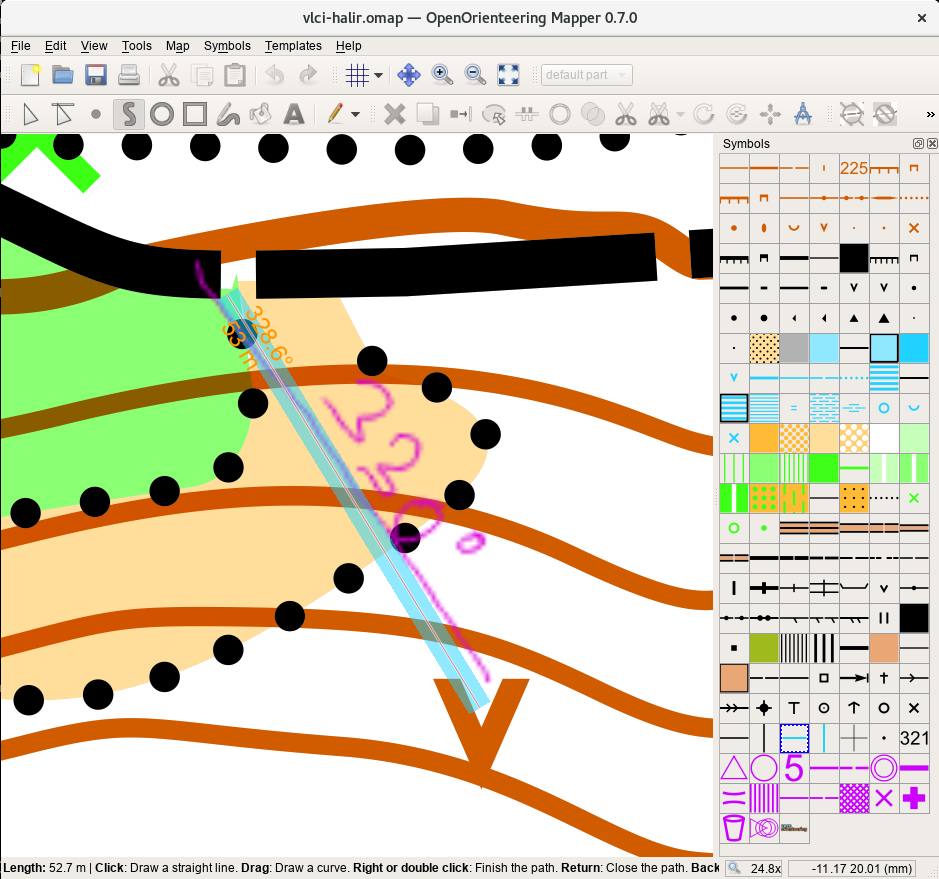Click the Scale objects icon
The width and height of the screenshot is (939, 879).
tap(770, 114)
